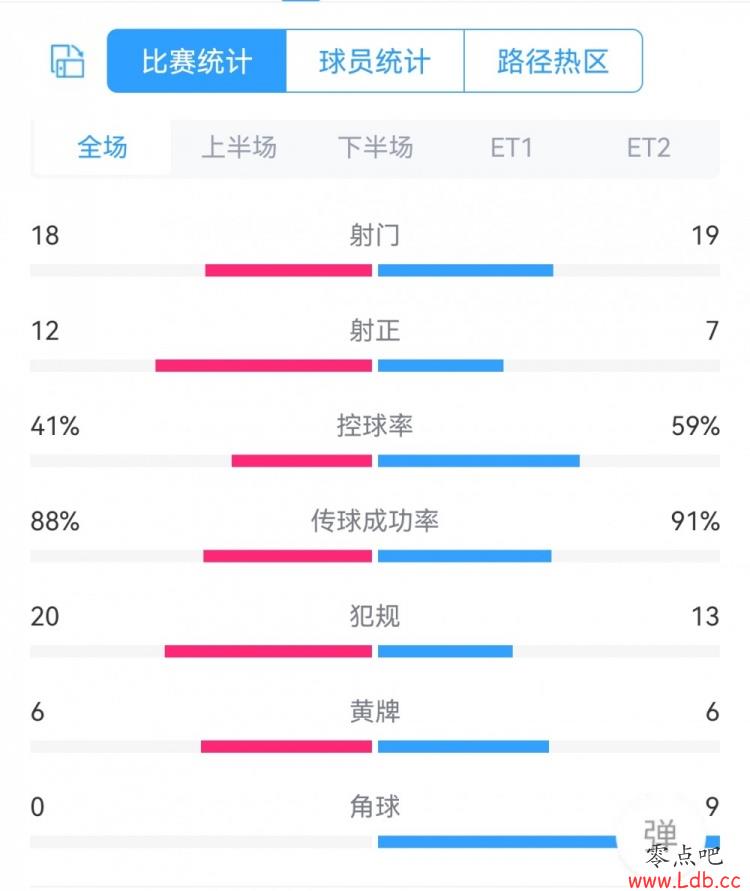Tap the 黄牌 stat label
The width and height of the screenshot is (750, 891).
[x=375, y=711]
